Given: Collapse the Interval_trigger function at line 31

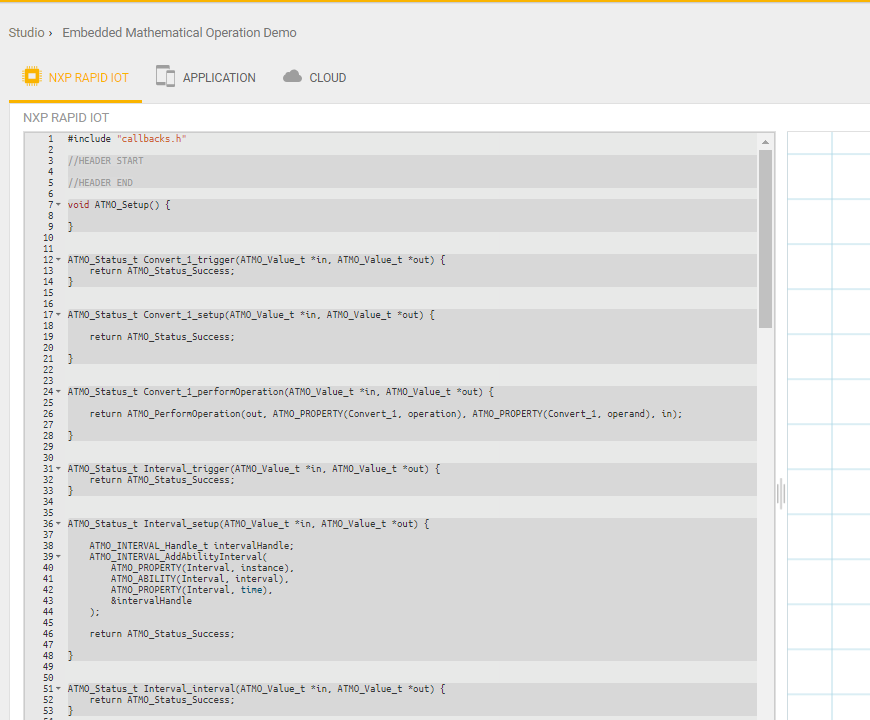Looking at the screenshot, I should pyautogui.click(x=59, y=469).
